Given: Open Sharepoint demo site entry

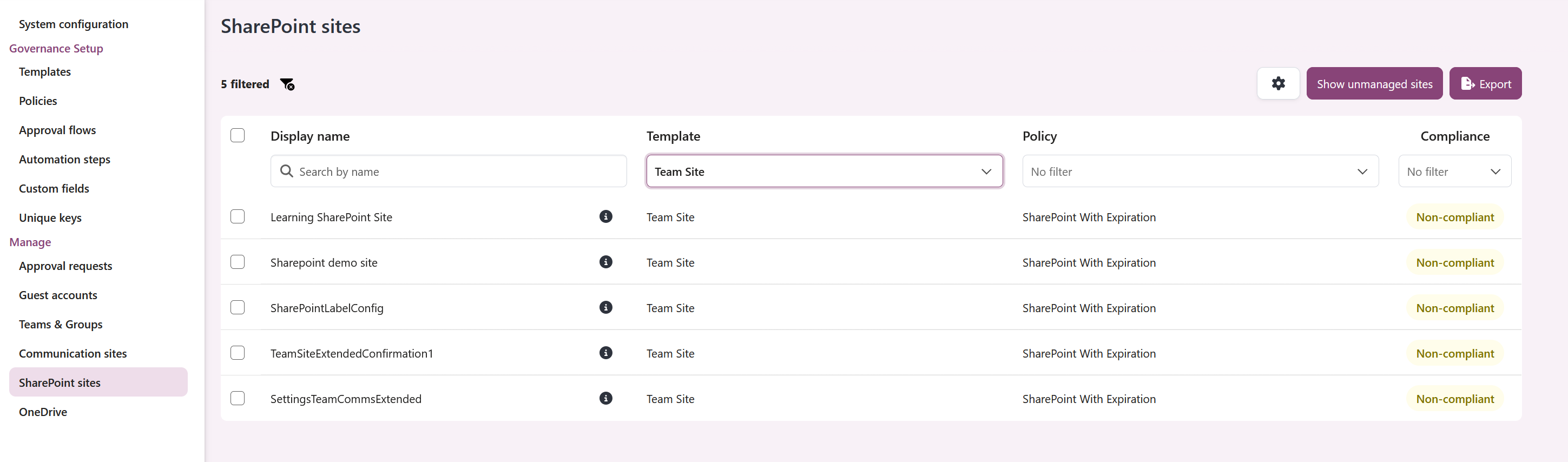Looking at the screenshot, I should (324, 263).
